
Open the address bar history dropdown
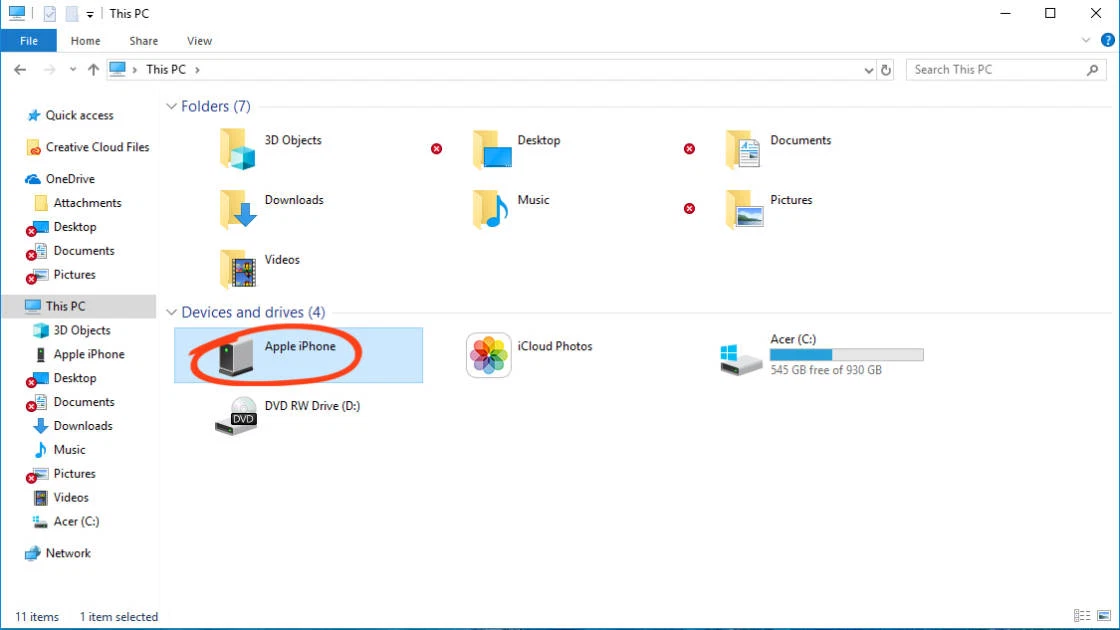pyautogui.click(x=868, y=69)
